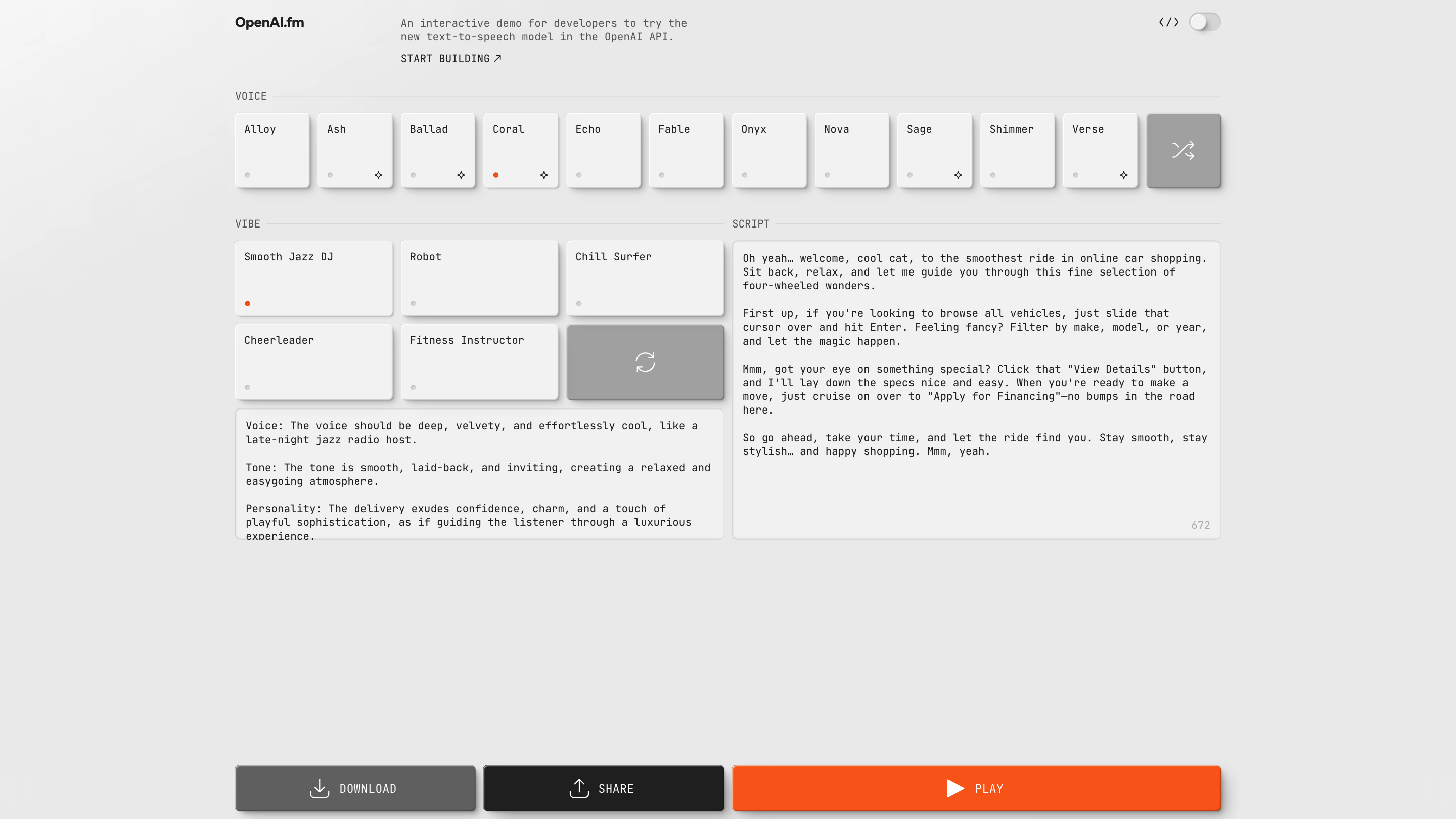Click the Share button

[603, 788]
